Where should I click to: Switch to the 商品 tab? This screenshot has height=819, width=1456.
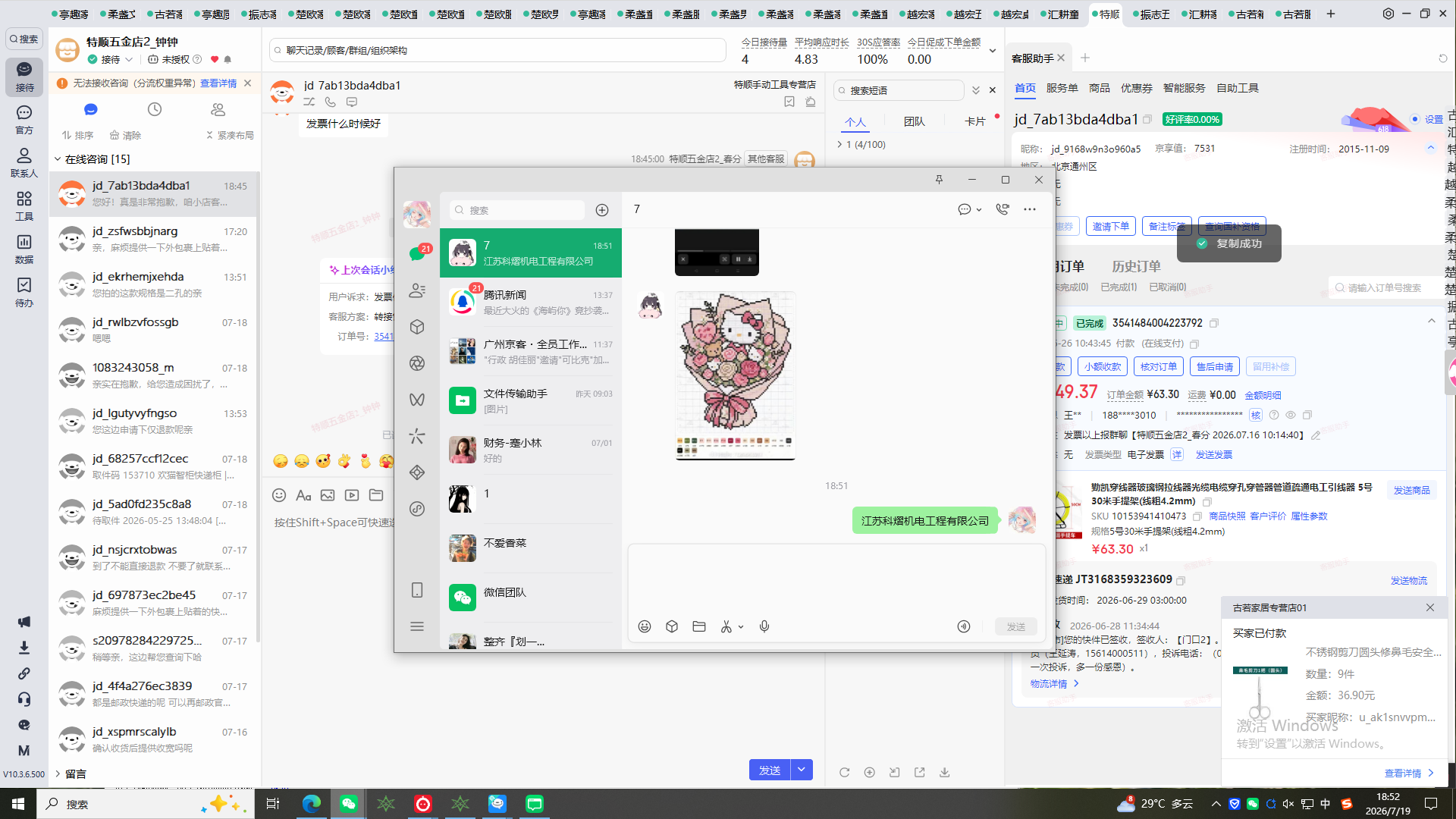pyautogui.click(x=1099, y=88)
